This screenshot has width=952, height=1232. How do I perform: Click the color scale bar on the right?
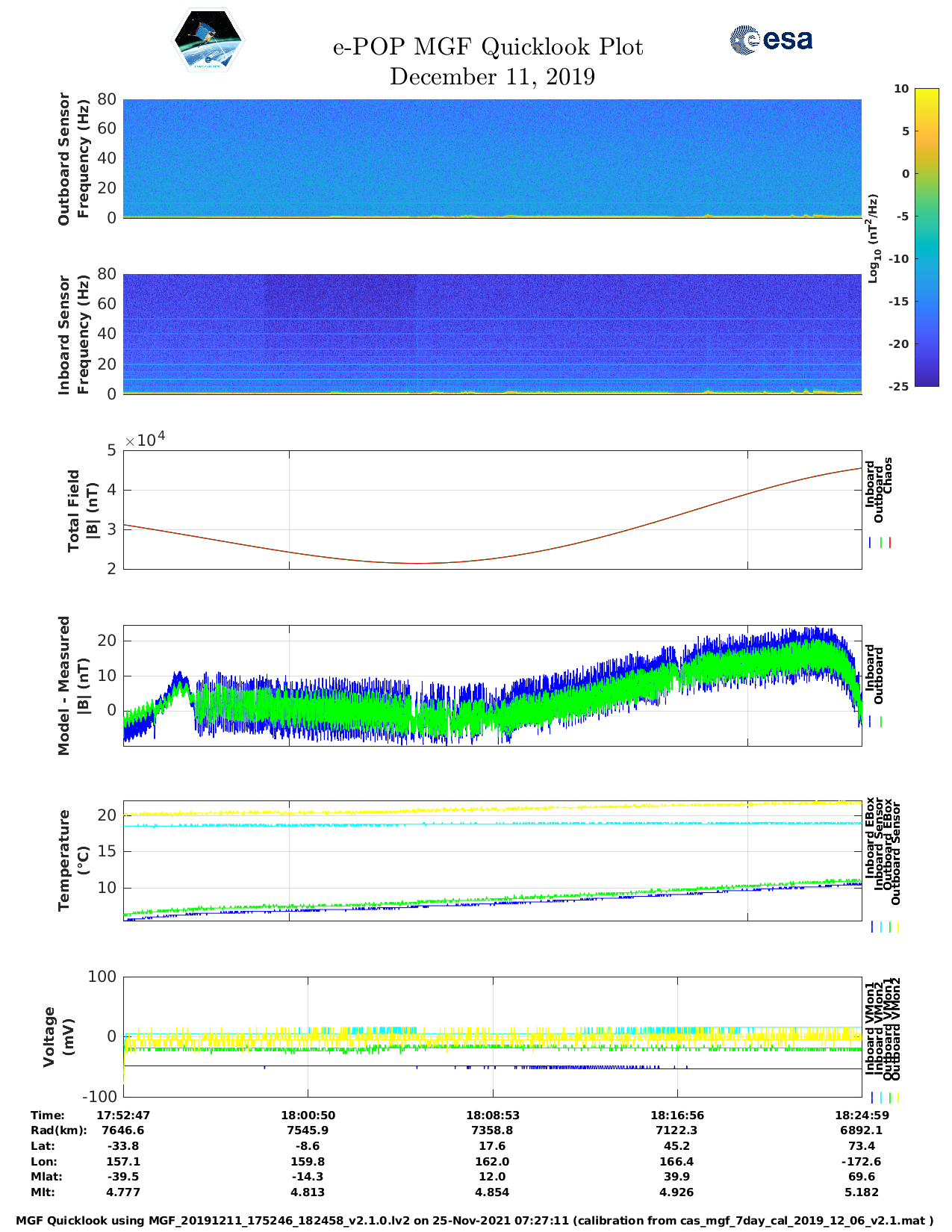(x=905, y=237)
